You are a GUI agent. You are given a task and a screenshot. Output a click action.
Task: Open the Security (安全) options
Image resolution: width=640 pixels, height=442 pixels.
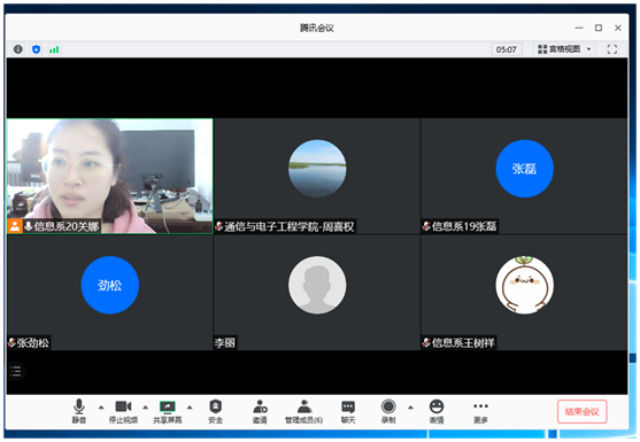pyautogui.click(x=215, y=411)
